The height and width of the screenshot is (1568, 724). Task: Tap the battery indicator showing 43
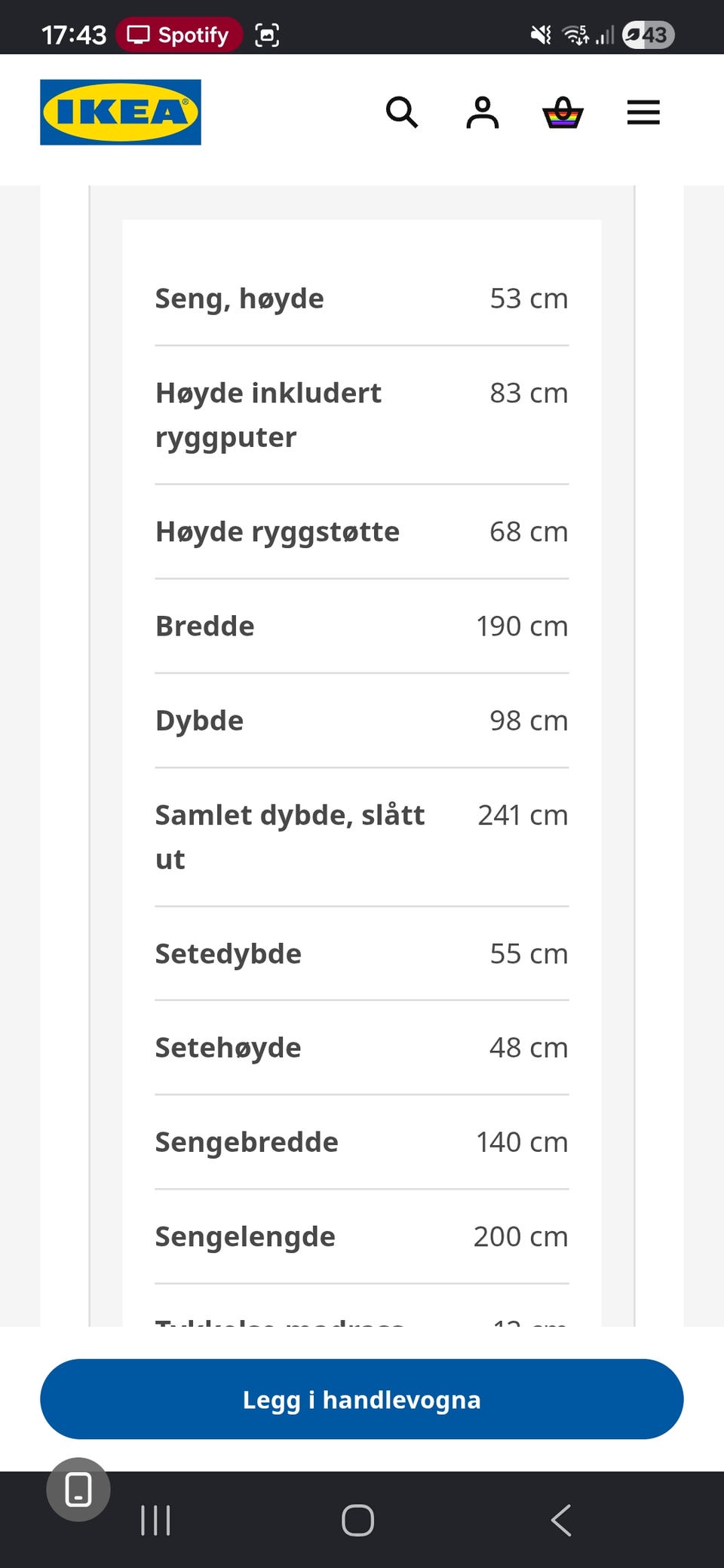pyautogui.click(x=648, y=35)
